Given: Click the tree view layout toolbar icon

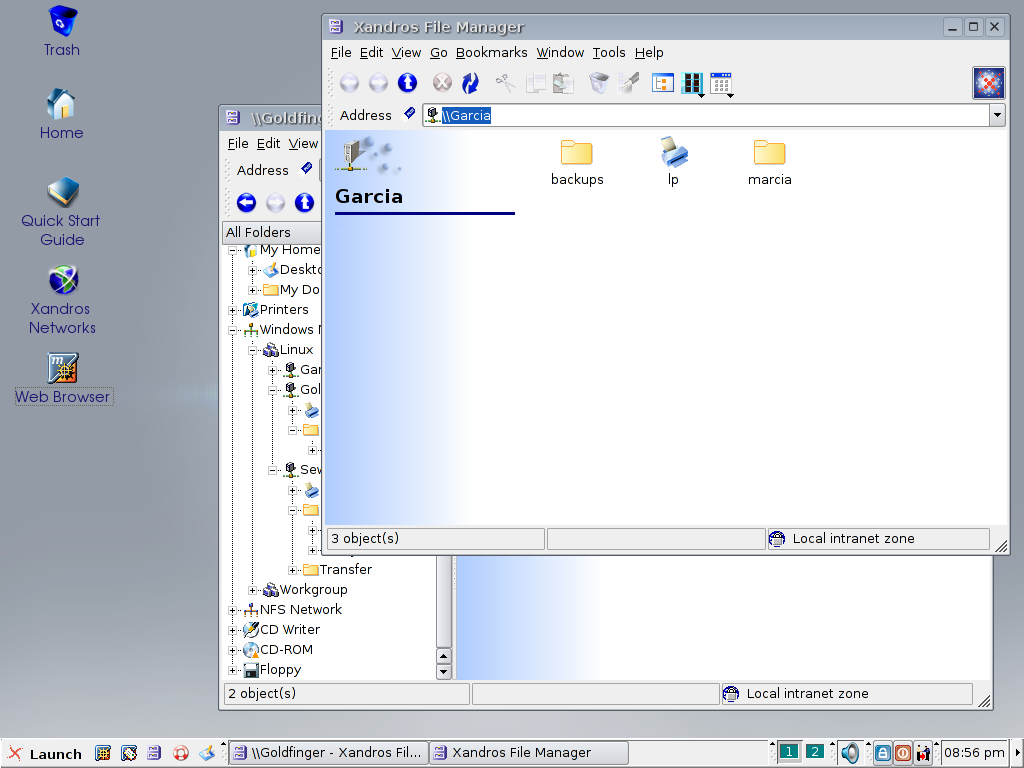Looking at the screenshot, I should pos(663,83).
